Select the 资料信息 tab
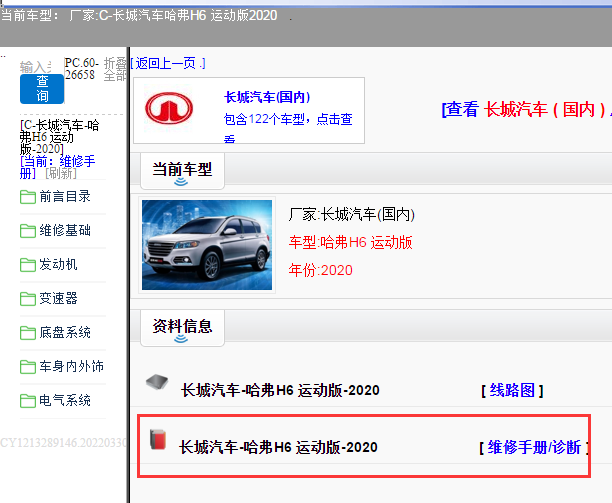Viewport: 612px width, 503px height. click(x=182, y=327)
